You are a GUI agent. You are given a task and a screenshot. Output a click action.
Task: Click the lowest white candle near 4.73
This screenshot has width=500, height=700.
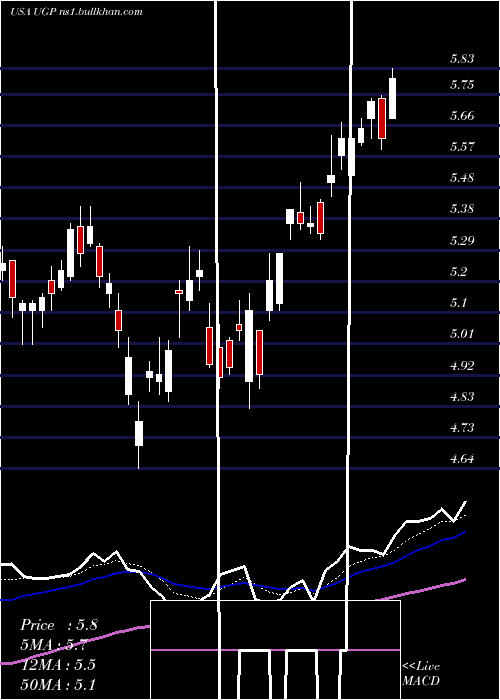click(x=139, y=433)
